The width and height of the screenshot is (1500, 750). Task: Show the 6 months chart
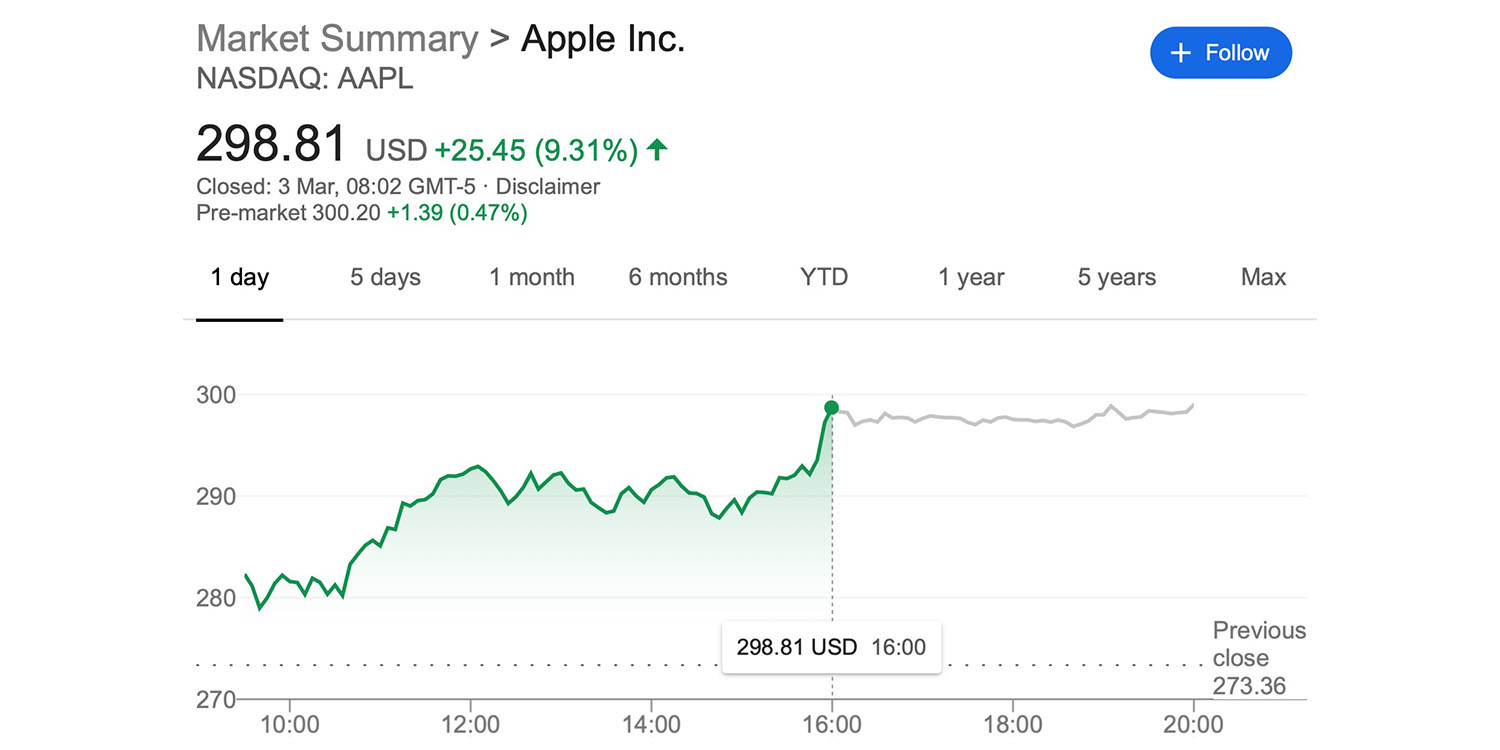(x=678, y=277)
